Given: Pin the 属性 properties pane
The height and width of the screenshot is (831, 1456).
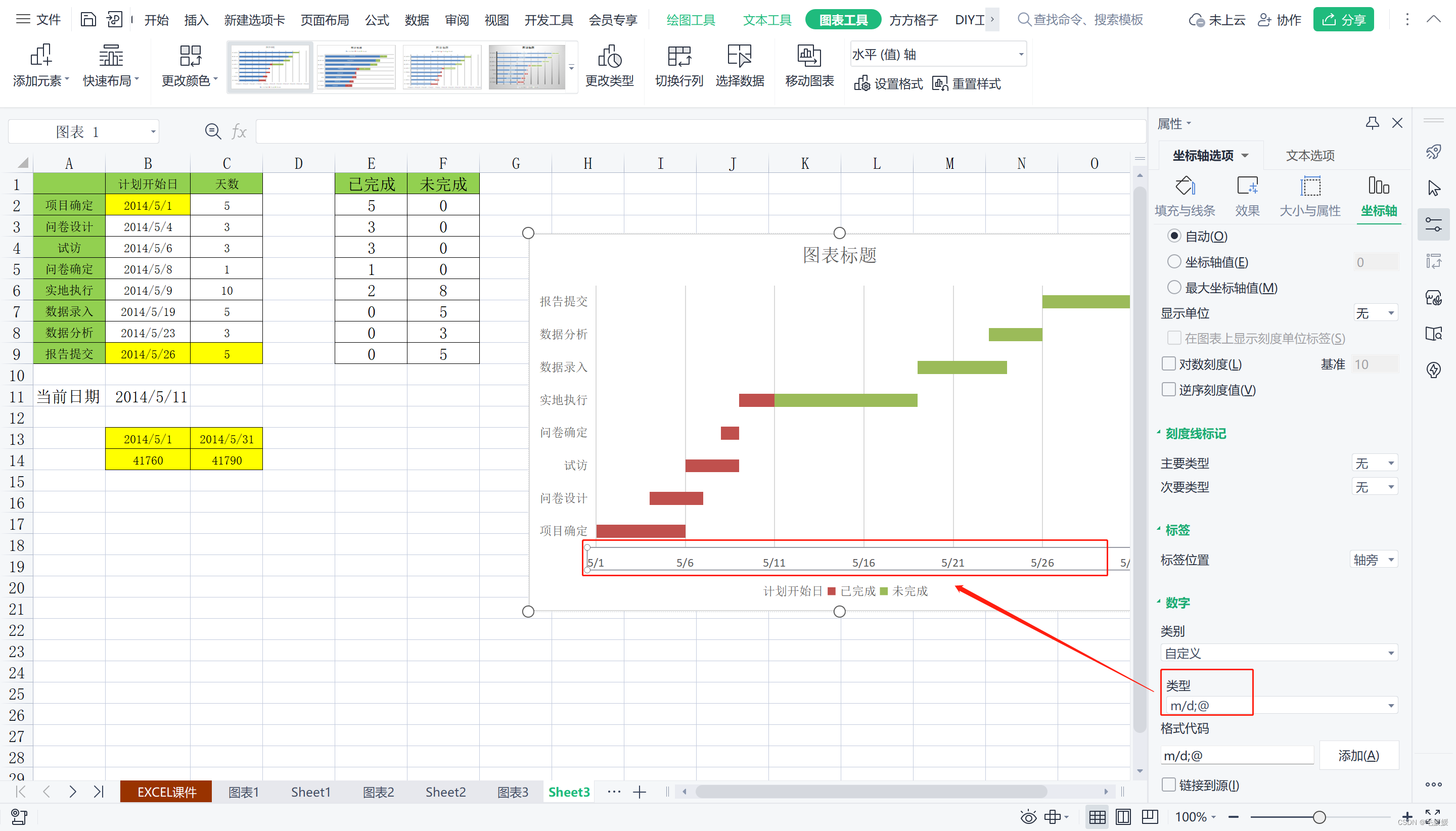Looking at the screenshot, I should [x=1372, y=123].
